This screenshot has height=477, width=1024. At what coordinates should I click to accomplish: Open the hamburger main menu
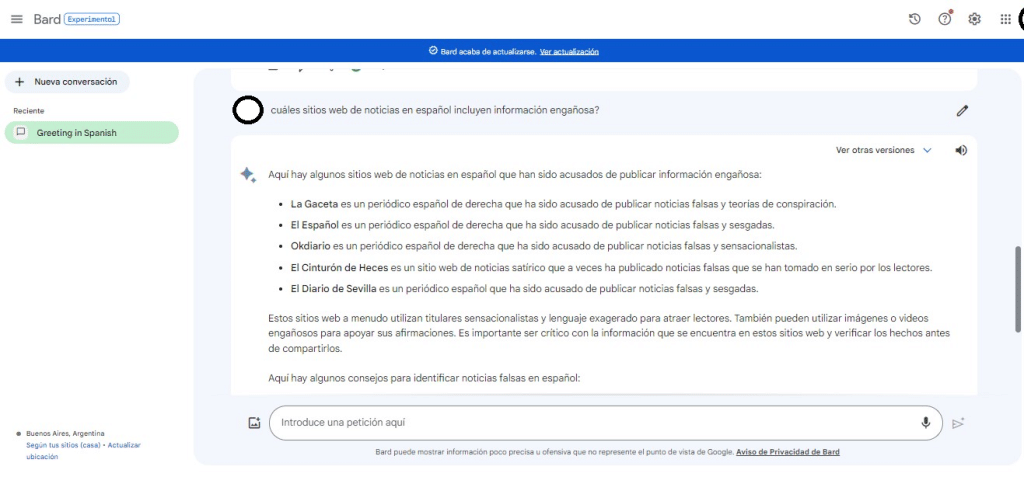click(x=16, y=19)
